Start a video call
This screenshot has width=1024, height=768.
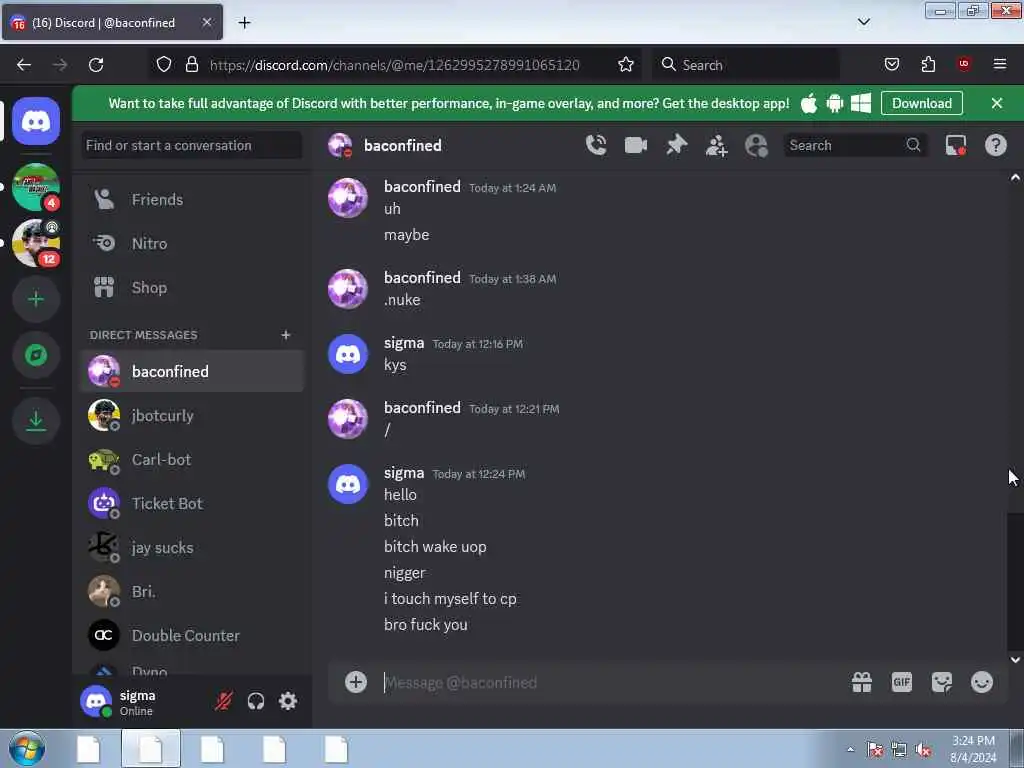point(635,145)
